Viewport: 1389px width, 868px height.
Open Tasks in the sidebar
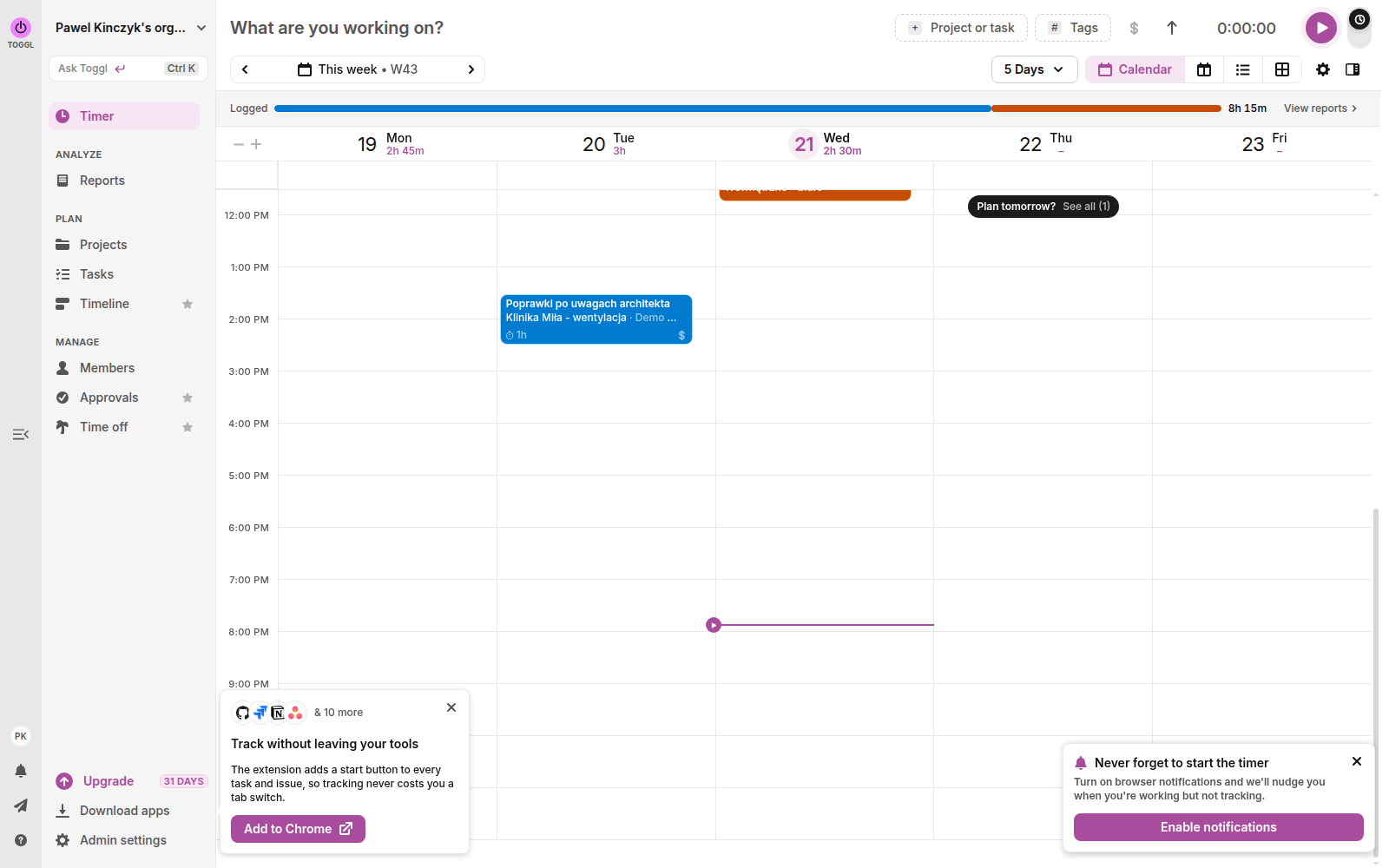pyautogui.click(x=124, y=274)
